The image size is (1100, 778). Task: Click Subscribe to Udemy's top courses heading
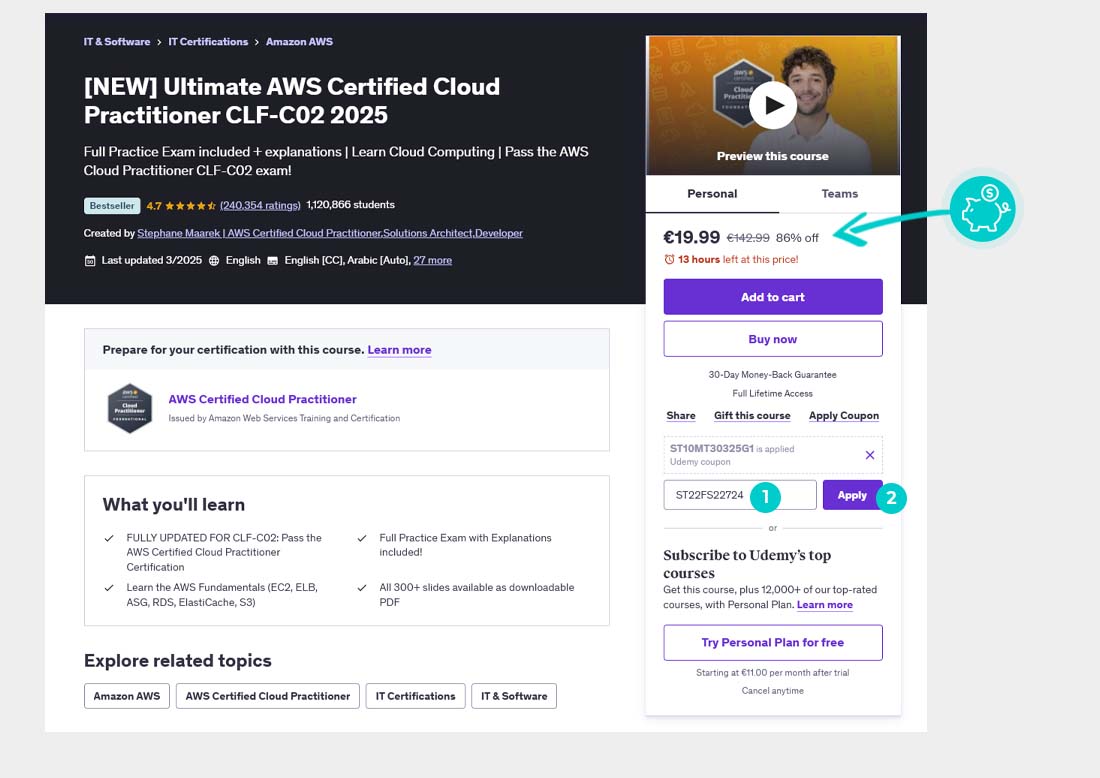pyautogui.click(x=747, y=564)
